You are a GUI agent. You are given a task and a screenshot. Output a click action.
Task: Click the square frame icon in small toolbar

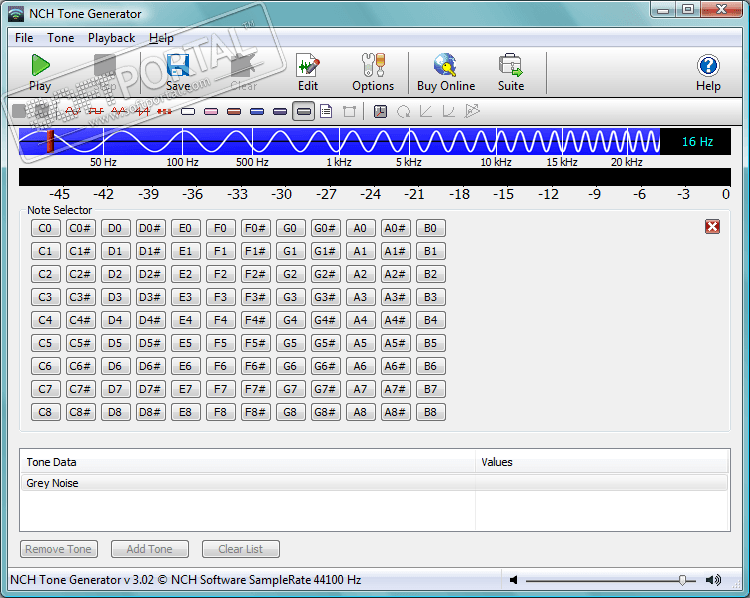[350, 111]
